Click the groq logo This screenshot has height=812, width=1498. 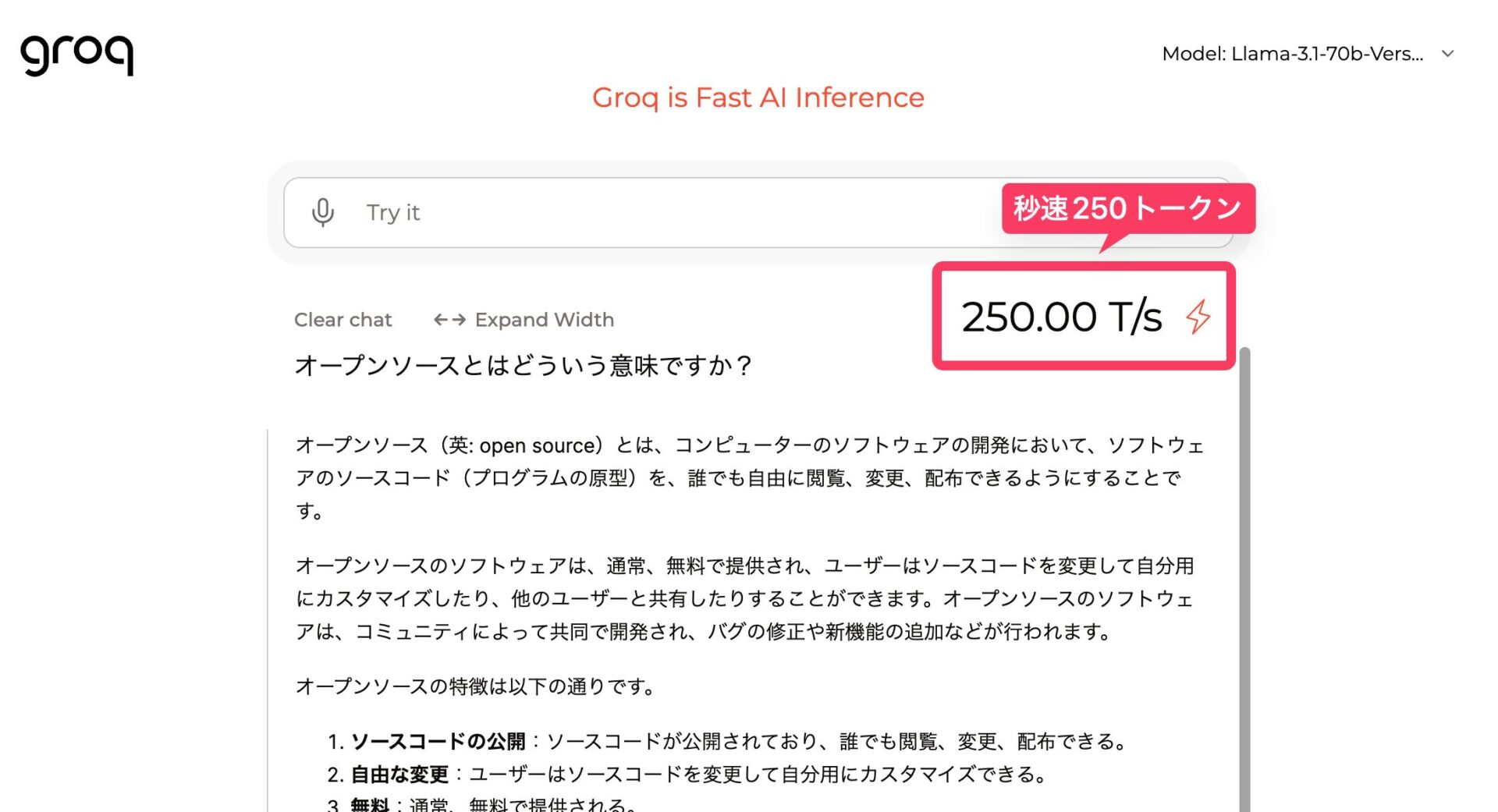[x=76, y=55]
